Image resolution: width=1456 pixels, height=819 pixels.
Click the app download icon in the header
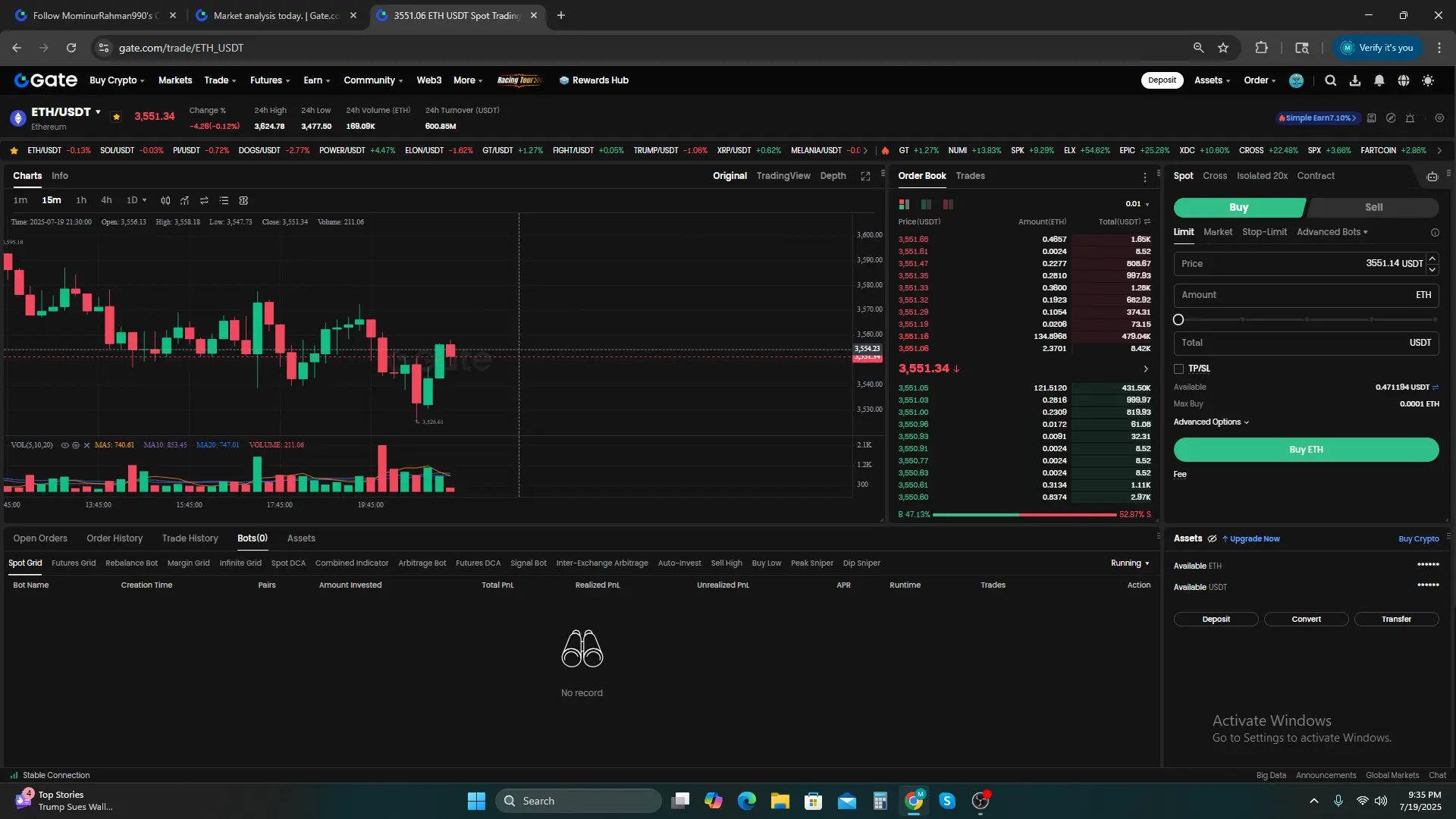pyautogui.click(x=1355, y=80)
